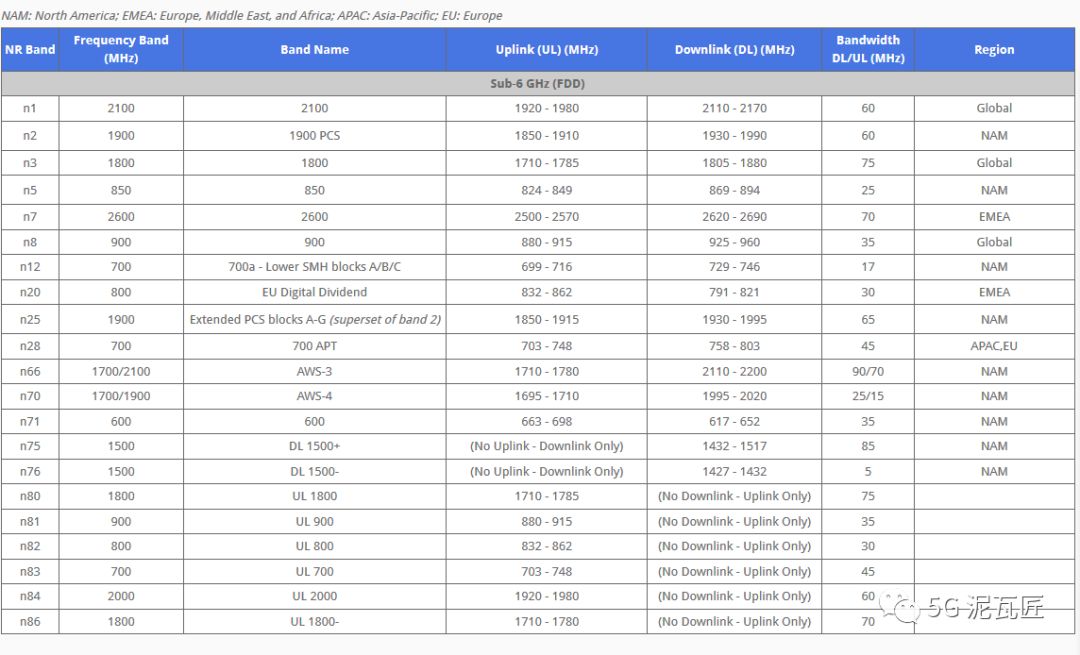Click the NR Band column header
The image size is (1080, 655).
pos(30,50)
